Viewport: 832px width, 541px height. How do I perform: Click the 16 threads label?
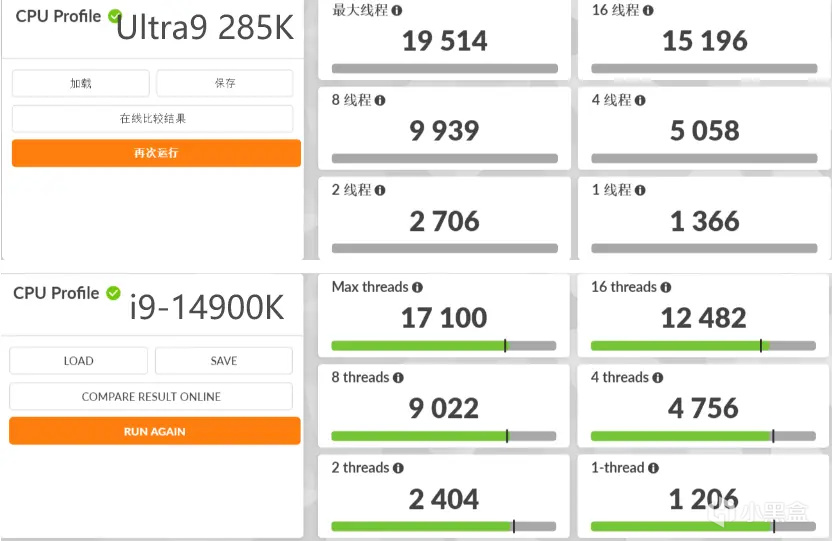[624, 287]
